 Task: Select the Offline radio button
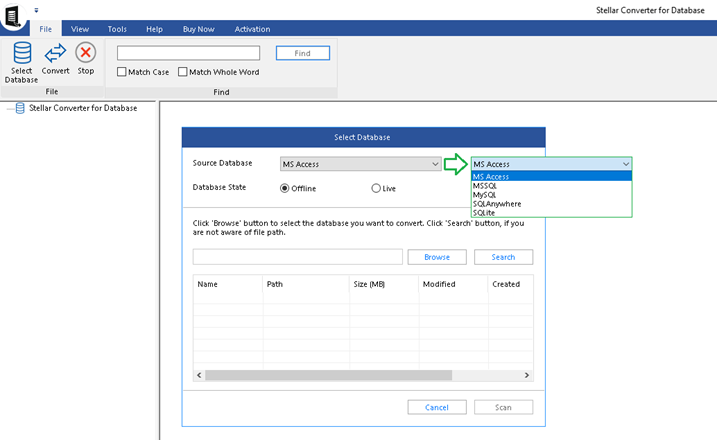coord(284,188)
